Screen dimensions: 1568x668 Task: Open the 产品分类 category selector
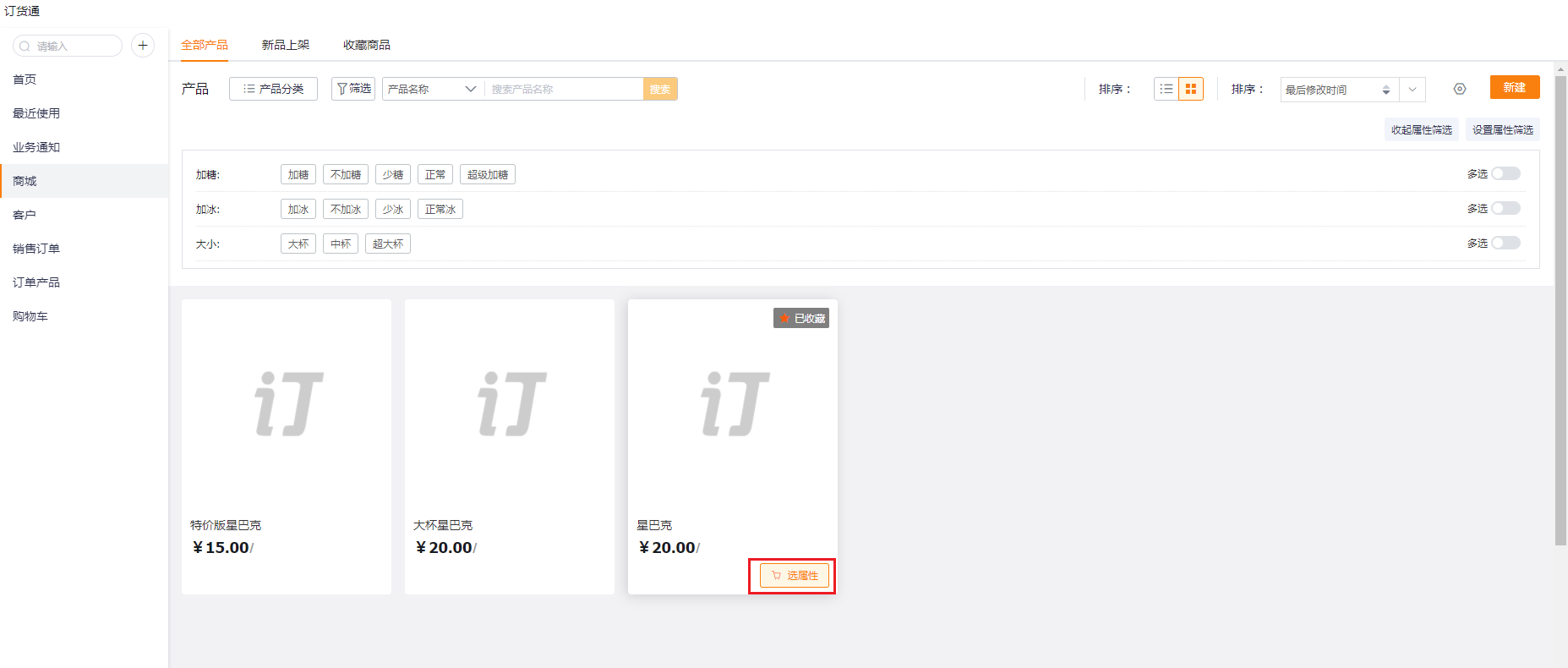point(273,89)
